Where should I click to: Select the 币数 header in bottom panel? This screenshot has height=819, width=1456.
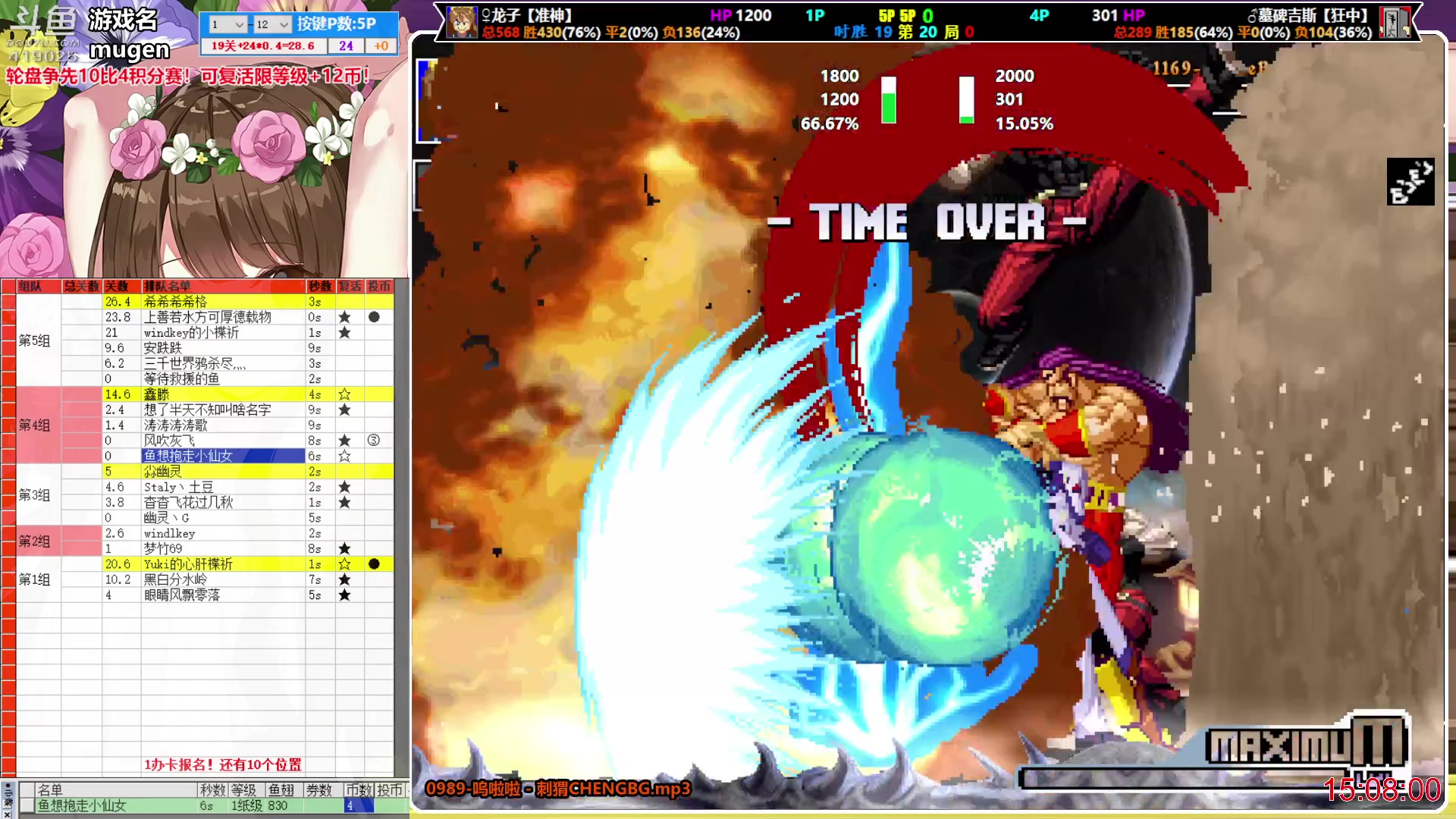(359, 790)
